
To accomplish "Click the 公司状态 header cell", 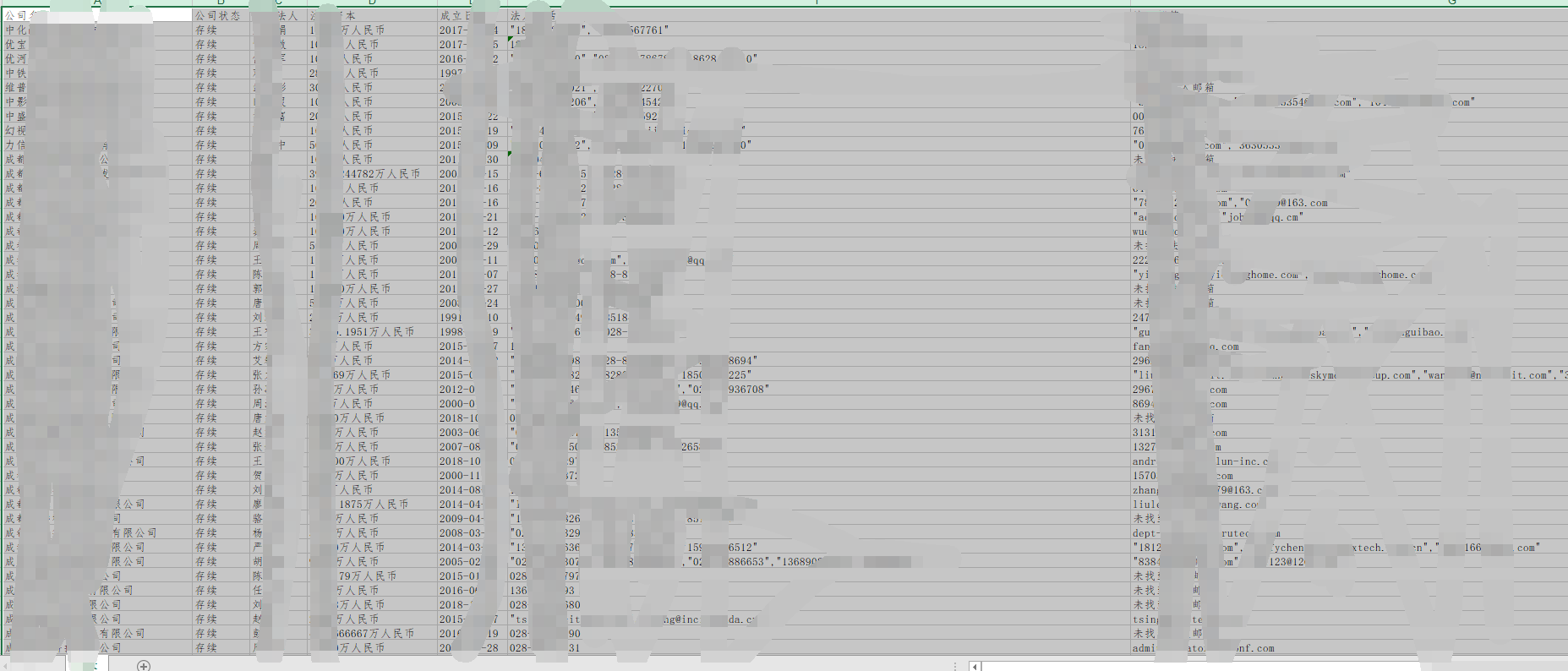I will point(218,16).
